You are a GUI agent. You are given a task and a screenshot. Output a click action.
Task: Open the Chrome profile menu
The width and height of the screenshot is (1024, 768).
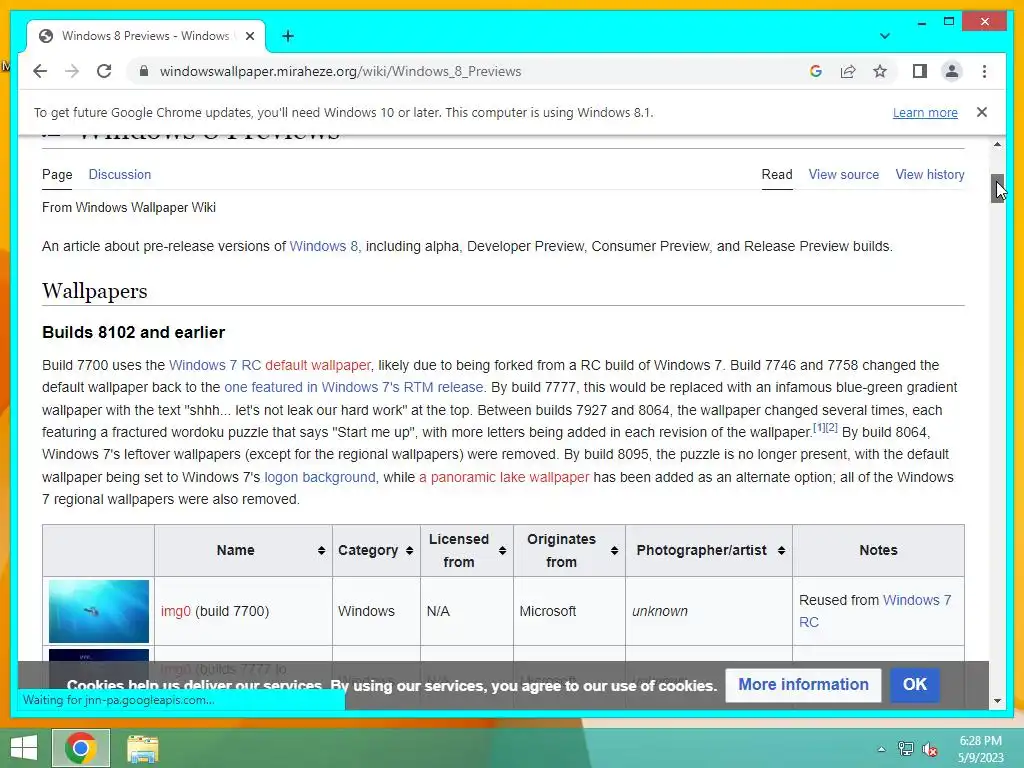(952, 71)
